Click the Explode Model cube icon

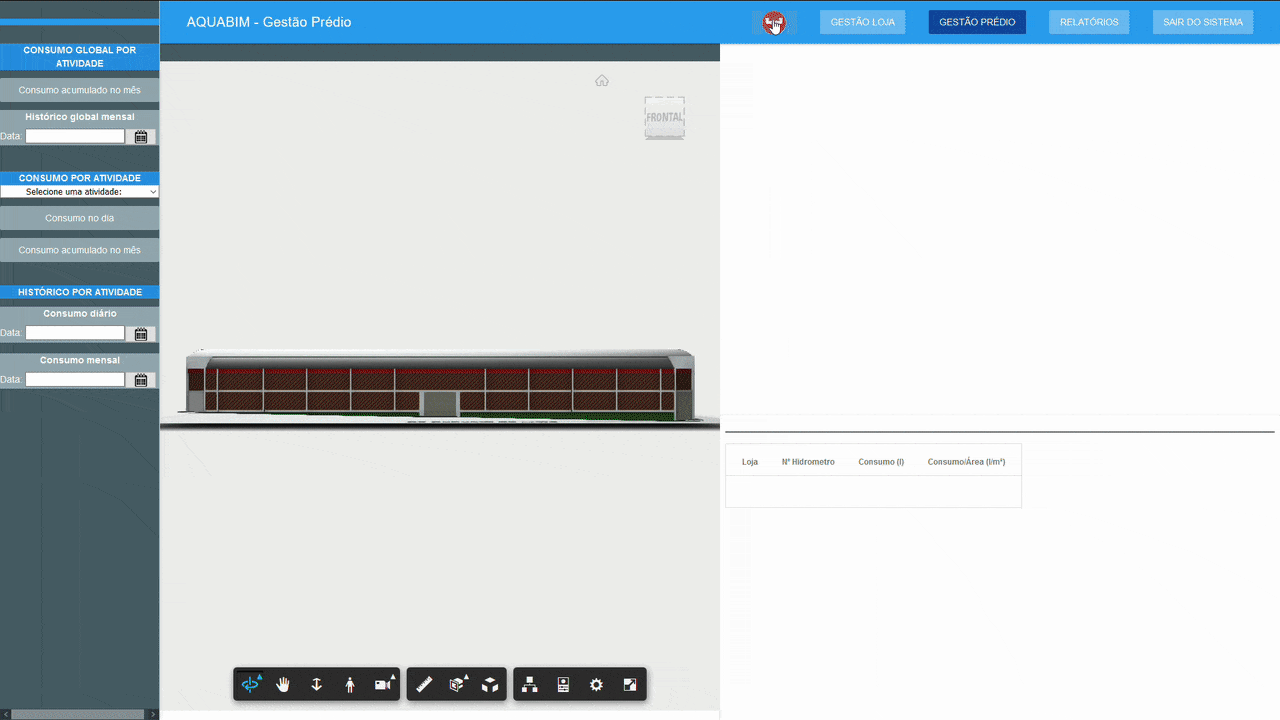pos(490,684)
